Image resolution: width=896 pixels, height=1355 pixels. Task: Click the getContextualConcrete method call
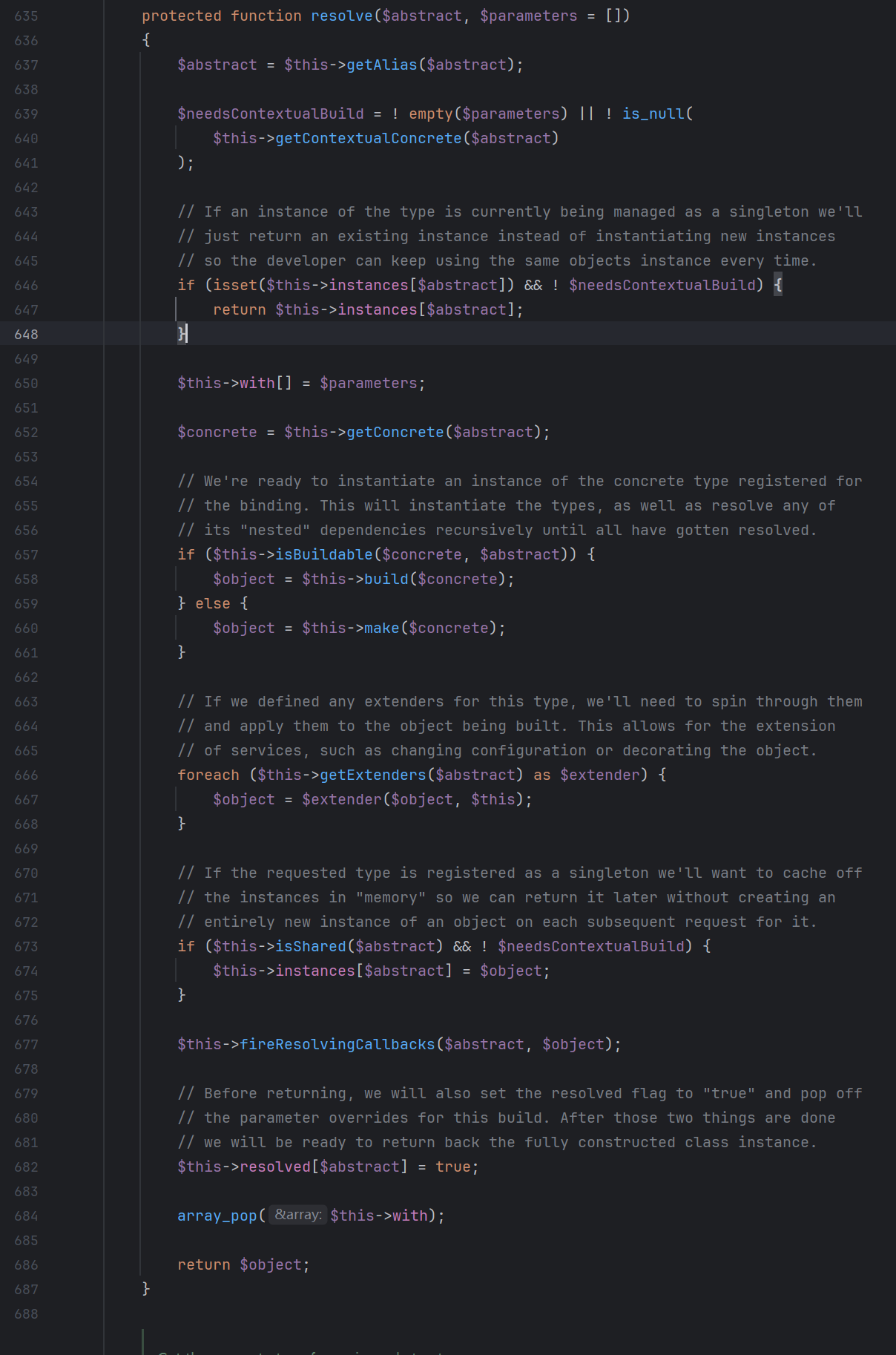point(368,139)
